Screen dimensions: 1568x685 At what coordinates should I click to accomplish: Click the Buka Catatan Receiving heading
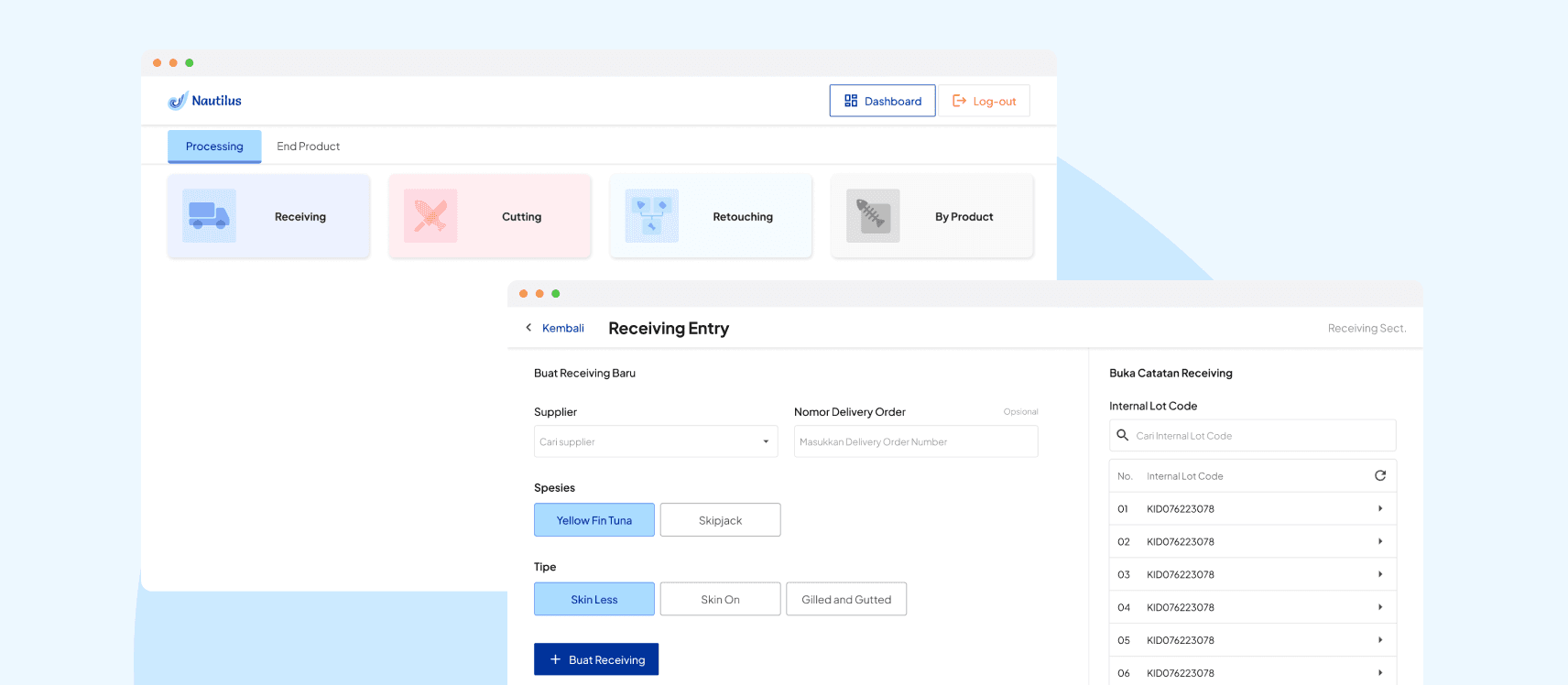pos(1171,373)
